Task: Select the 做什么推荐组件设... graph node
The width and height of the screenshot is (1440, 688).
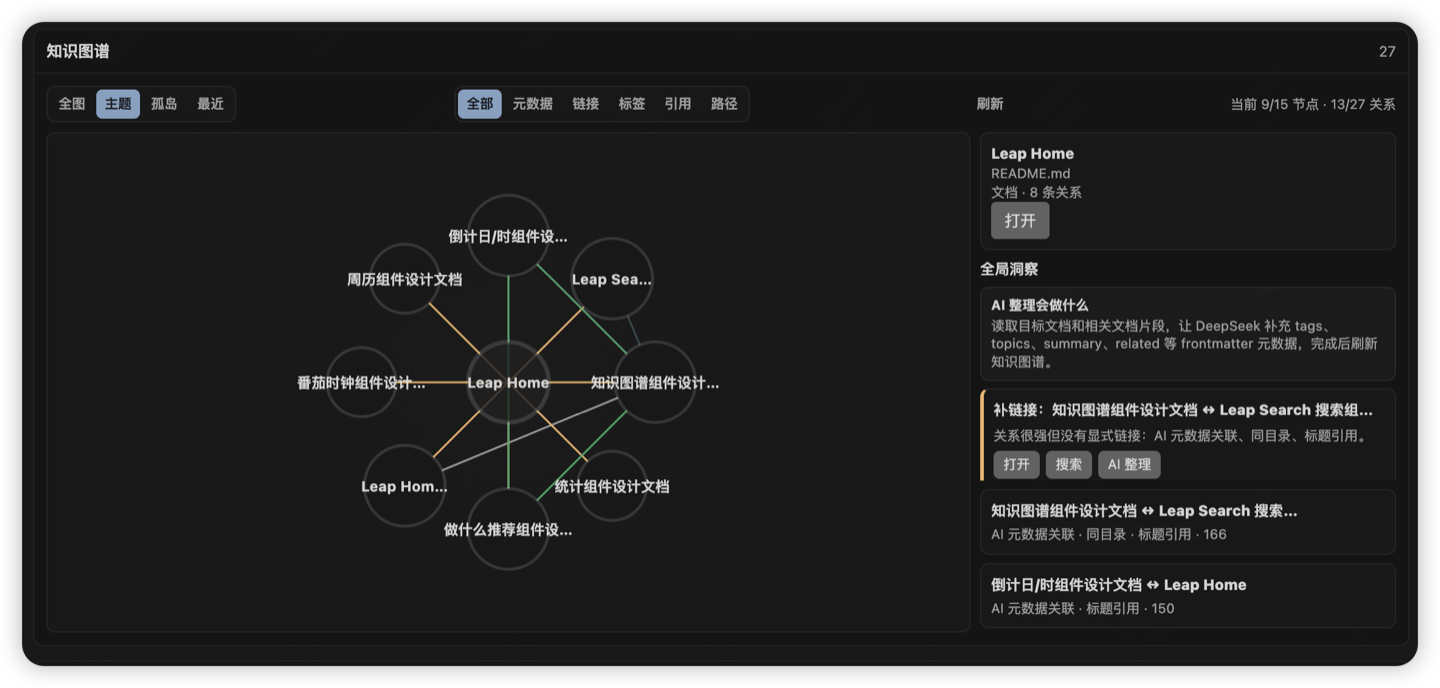Action: coord(508,529)
